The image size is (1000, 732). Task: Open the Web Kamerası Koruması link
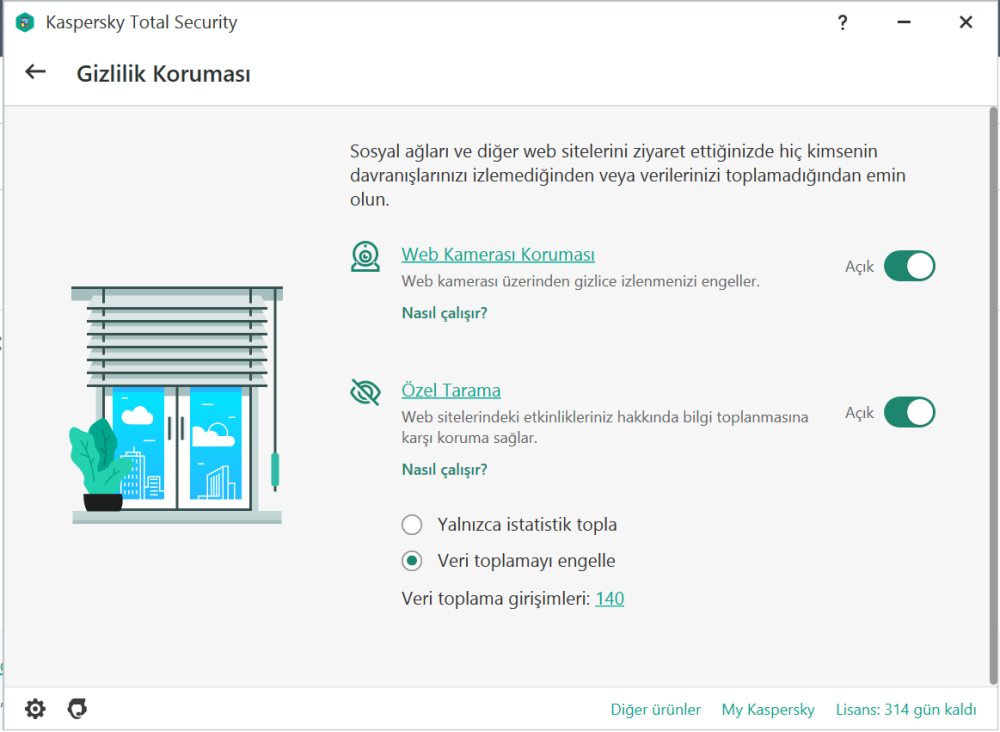click(x=497, y=254)
